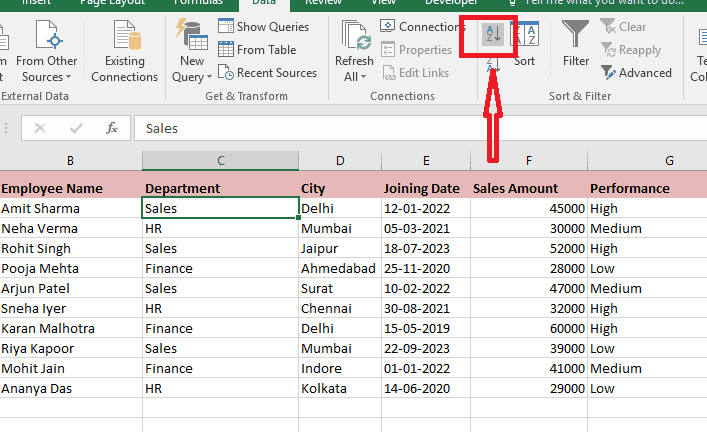Click the Sort A to Z icon
This screenshot has width=707, height=432.
492,36
